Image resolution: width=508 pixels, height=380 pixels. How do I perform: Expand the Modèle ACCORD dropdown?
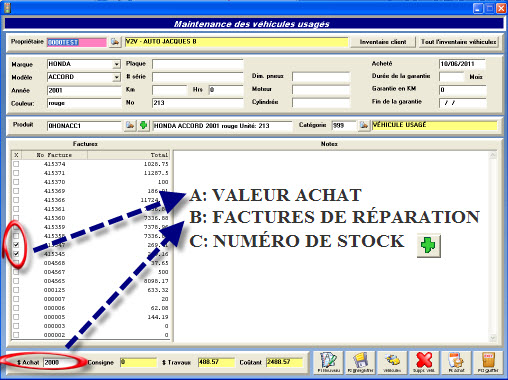point(116,77)
